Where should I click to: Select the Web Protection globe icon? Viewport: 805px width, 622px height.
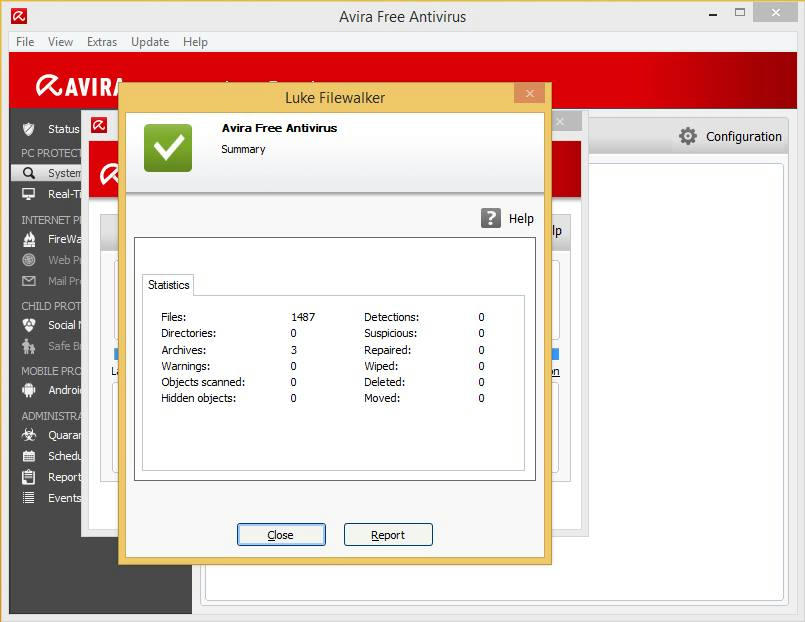pyautogui.click(x=29, y=260)
